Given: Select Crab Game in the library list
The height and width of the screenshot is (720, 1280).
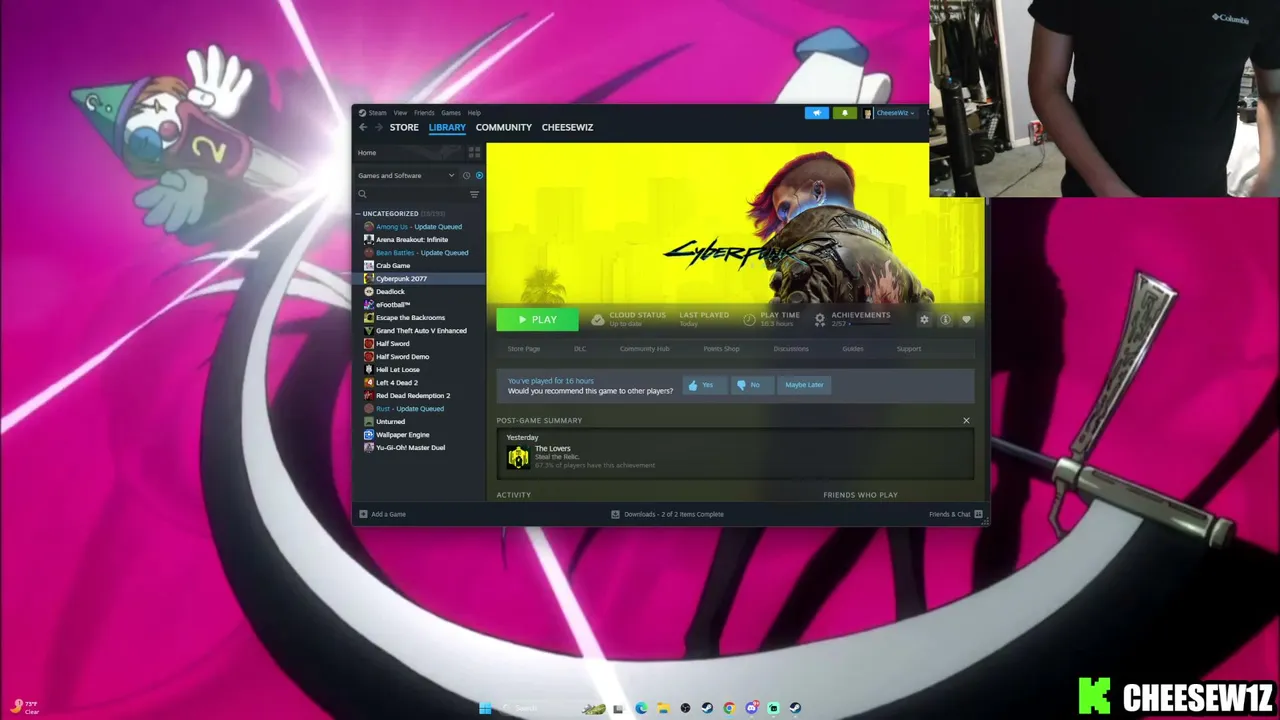Looking at the screenshot, I should click(420, 266).
